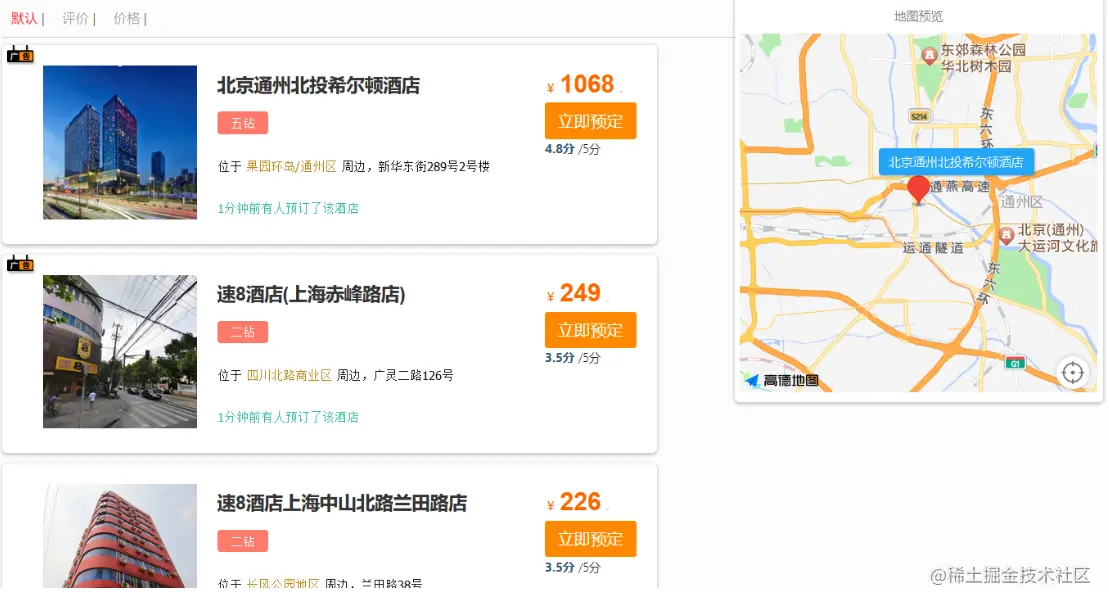Open hotel title 速8酒店上海中山北路兰田路店
The height and width of the screenshot is (604, 1109).
click(x=342, y=504)
